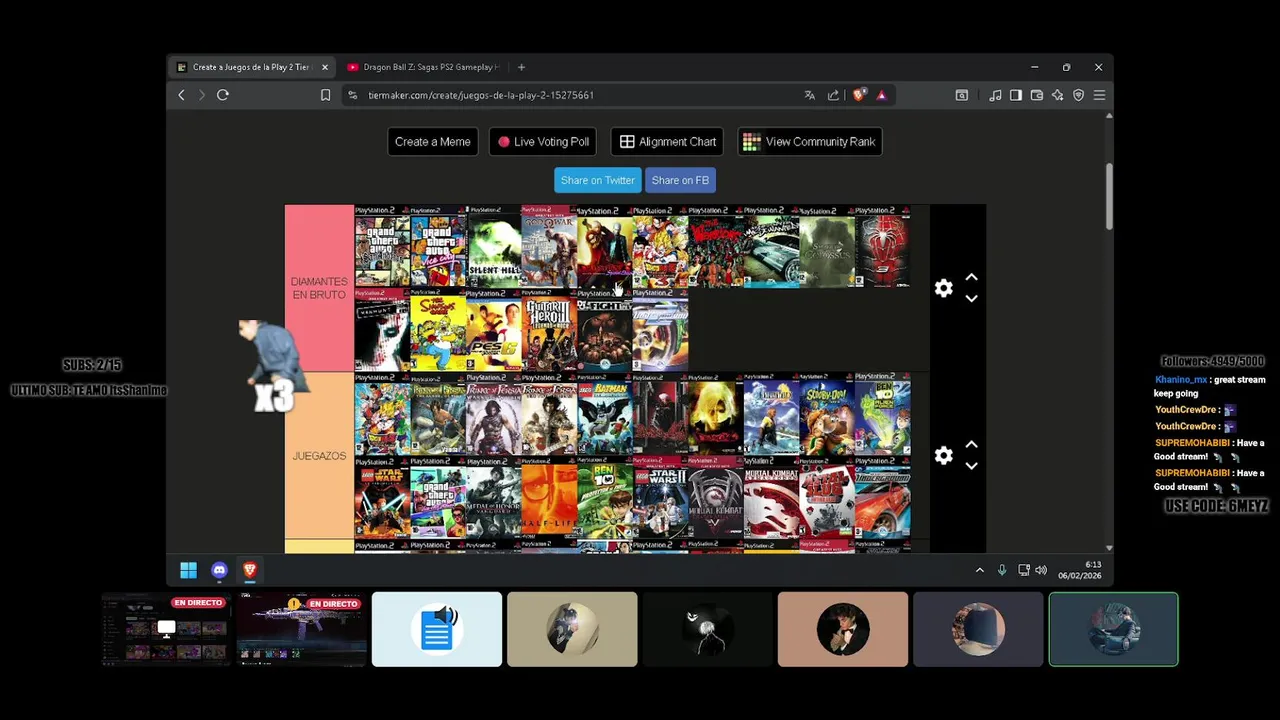Click the JUEGAZOS tier label
Image resolution: width=1280 pixels, height=720 pixels.
pyautogui.click(x=319, y=455)
